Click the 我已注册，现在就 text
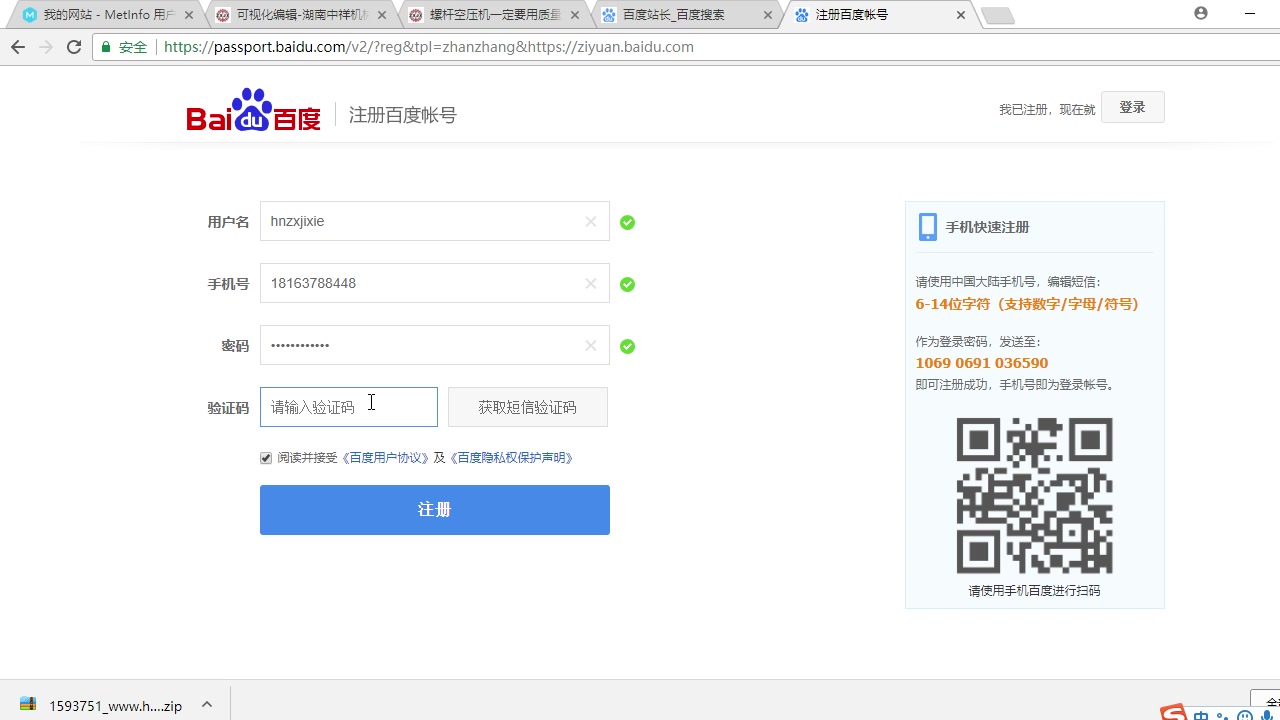Screen dimensions: 1280x720 click(x=1046, y=109)
